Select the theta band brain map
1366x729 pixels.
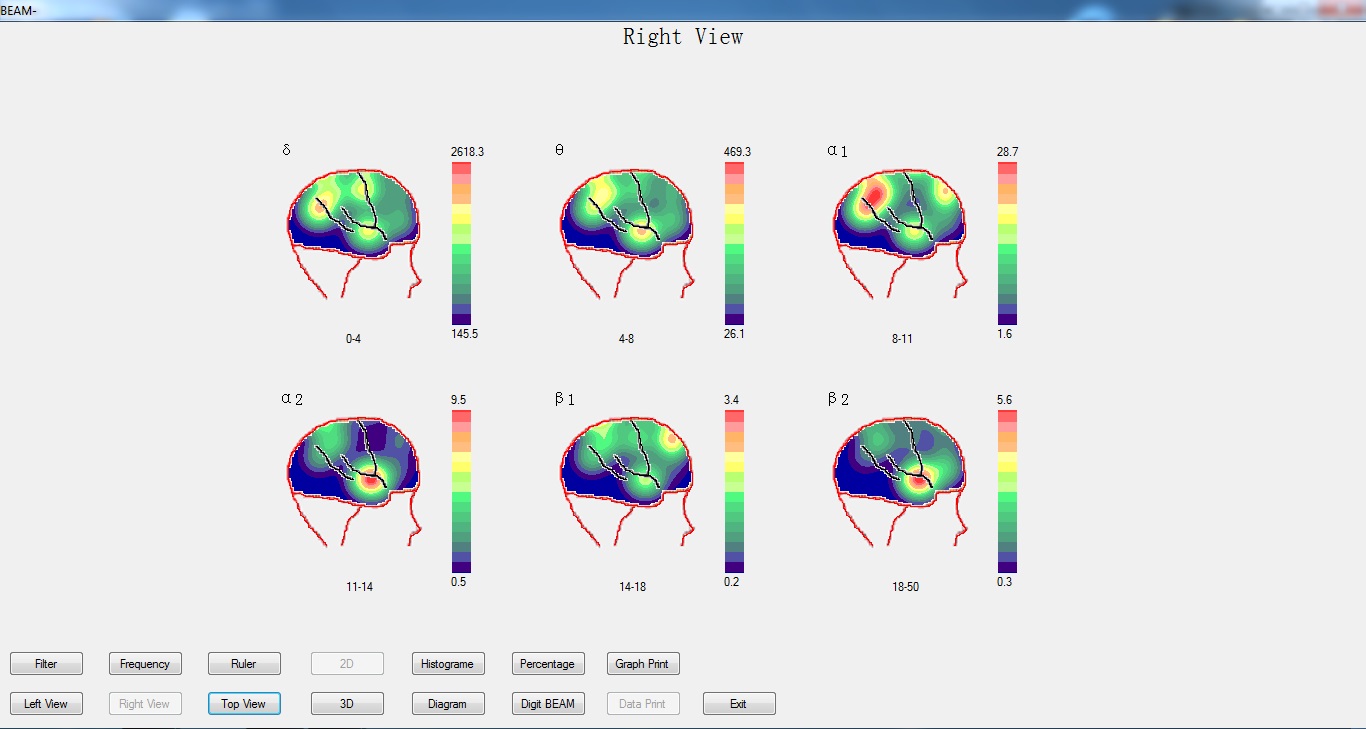pos(628,232)
